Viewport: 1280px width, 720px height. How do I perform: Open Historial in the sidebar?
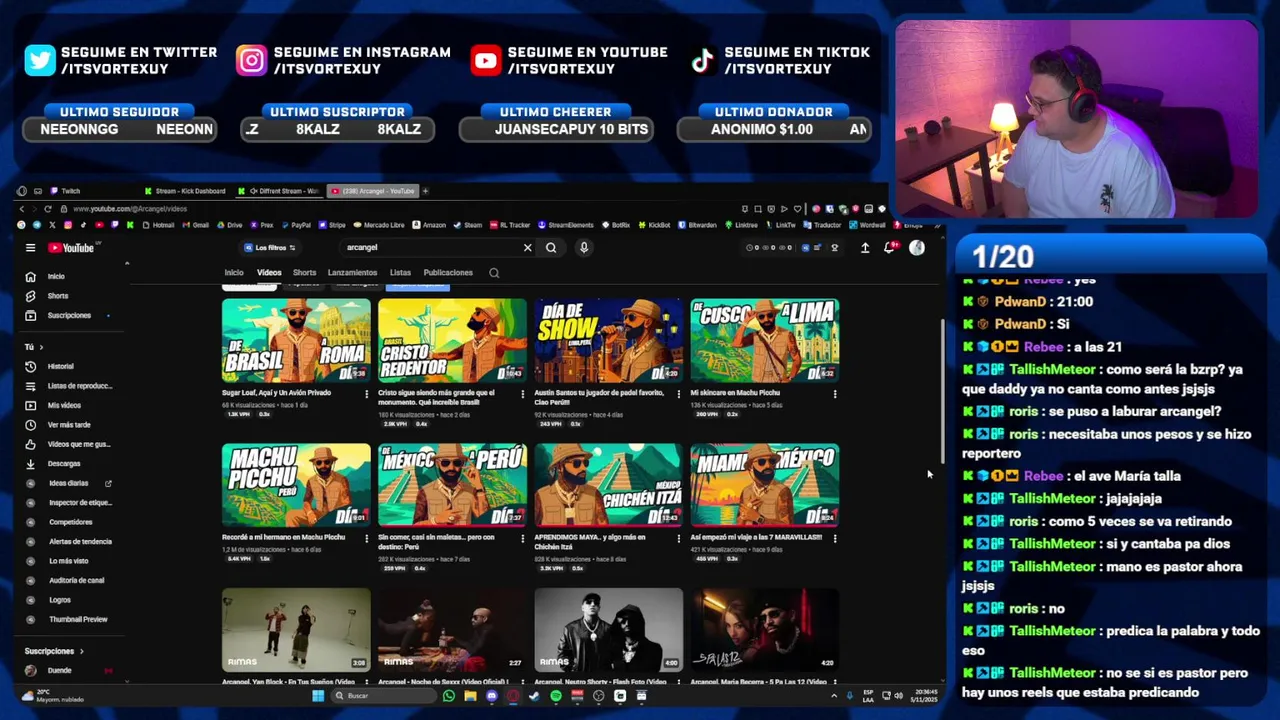click(70, 367)
